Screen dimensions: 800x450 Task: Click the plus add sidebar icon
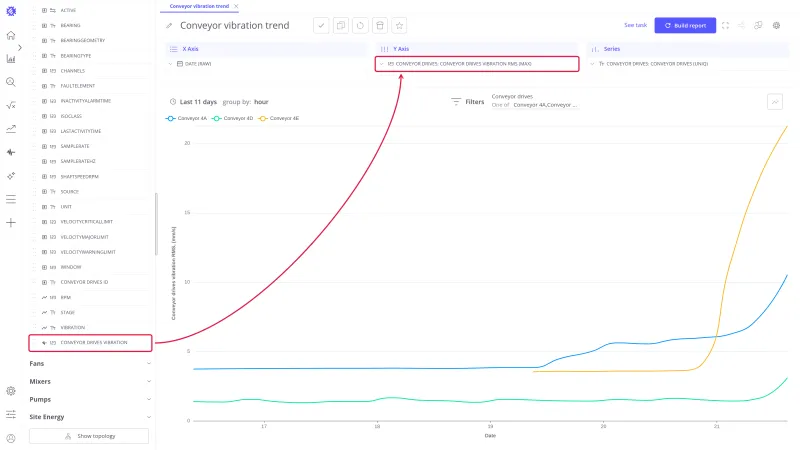pyautogui.click(x=11, y=222)
